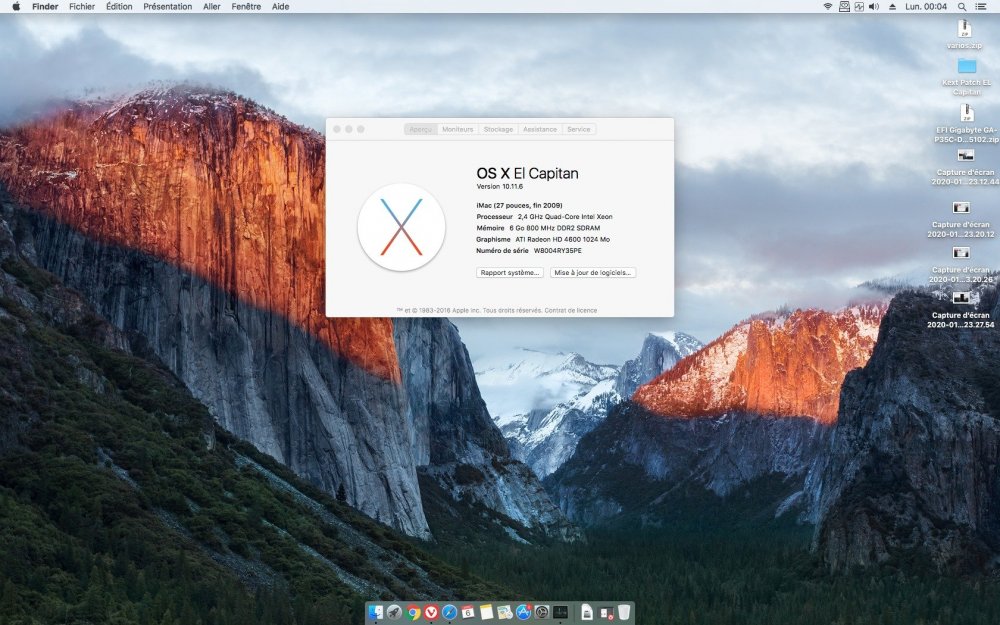Click the Processeur 2,4 GHz Quad-Core line
The height and width of the screenshot is (625, 1000).
tap(544, 217)
